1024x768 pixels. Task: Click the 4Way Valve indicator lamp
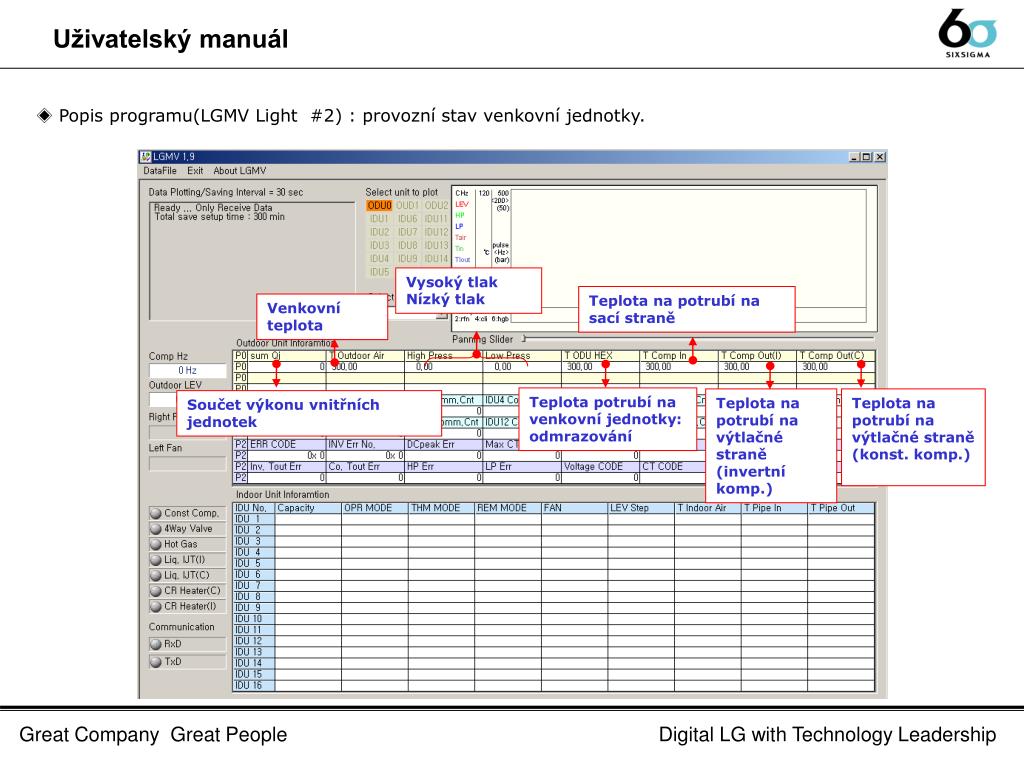pos(155,529)
